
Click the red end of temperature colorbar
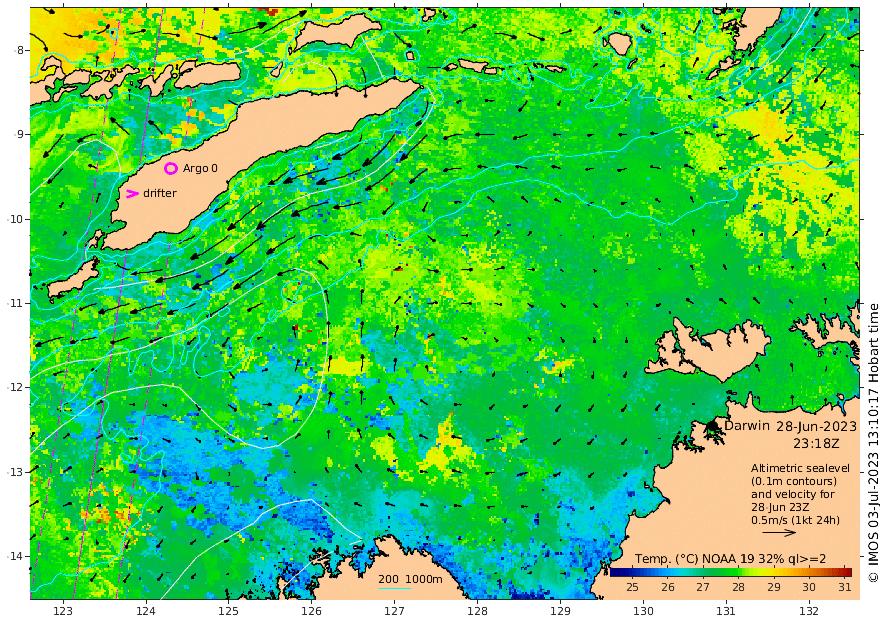coord(846,572)
